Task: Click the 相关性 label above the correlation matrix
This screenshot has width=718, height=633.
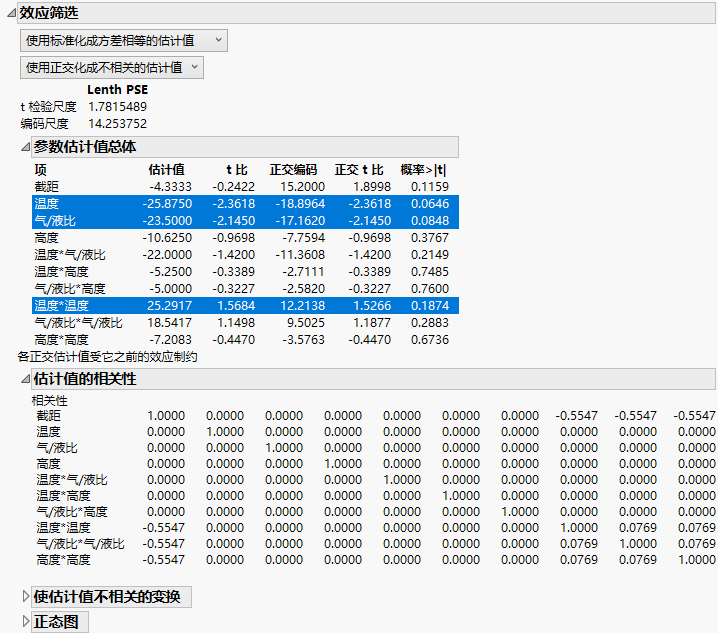Action: pos(49,400)
